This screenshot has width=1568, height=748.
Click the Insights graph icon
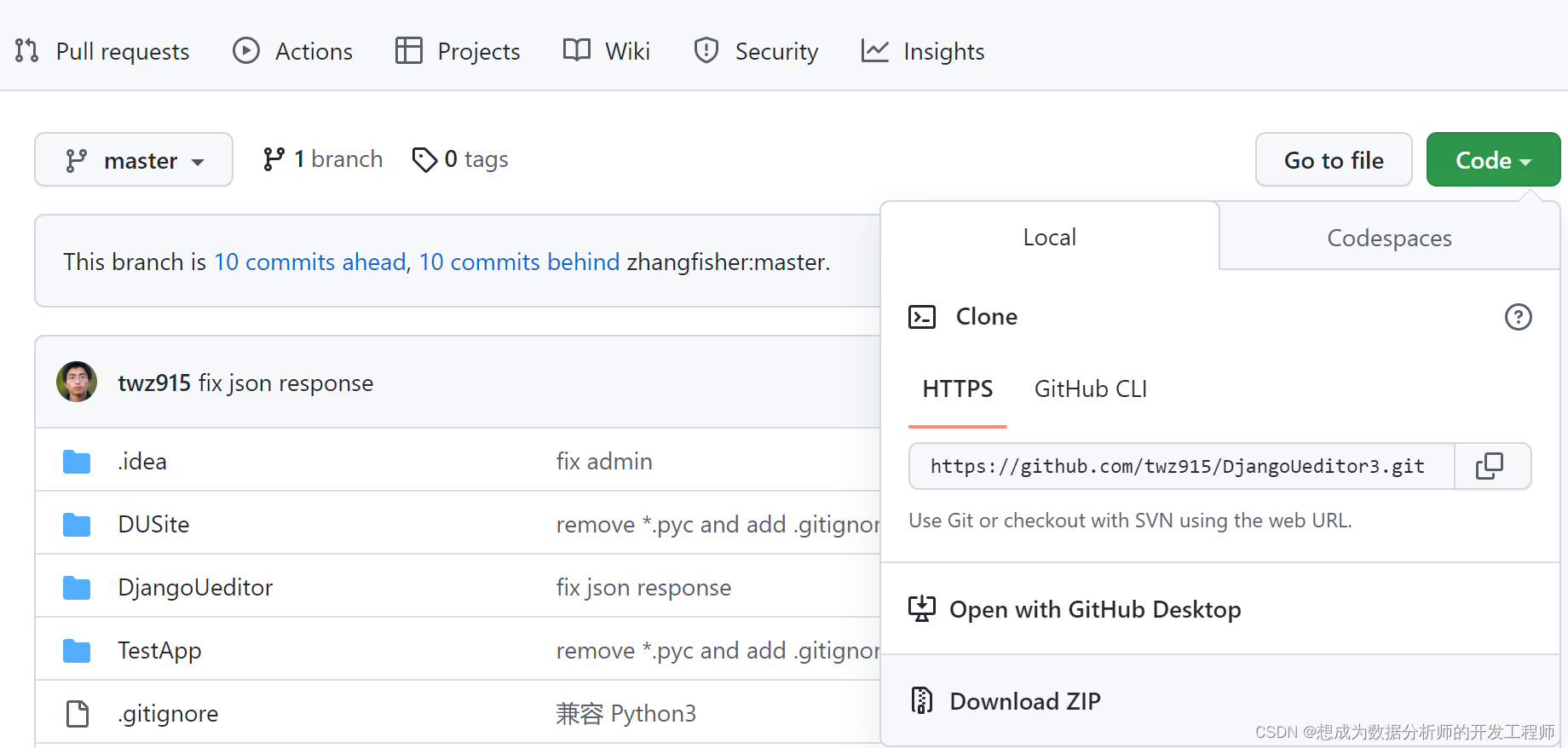click(875, 50)
